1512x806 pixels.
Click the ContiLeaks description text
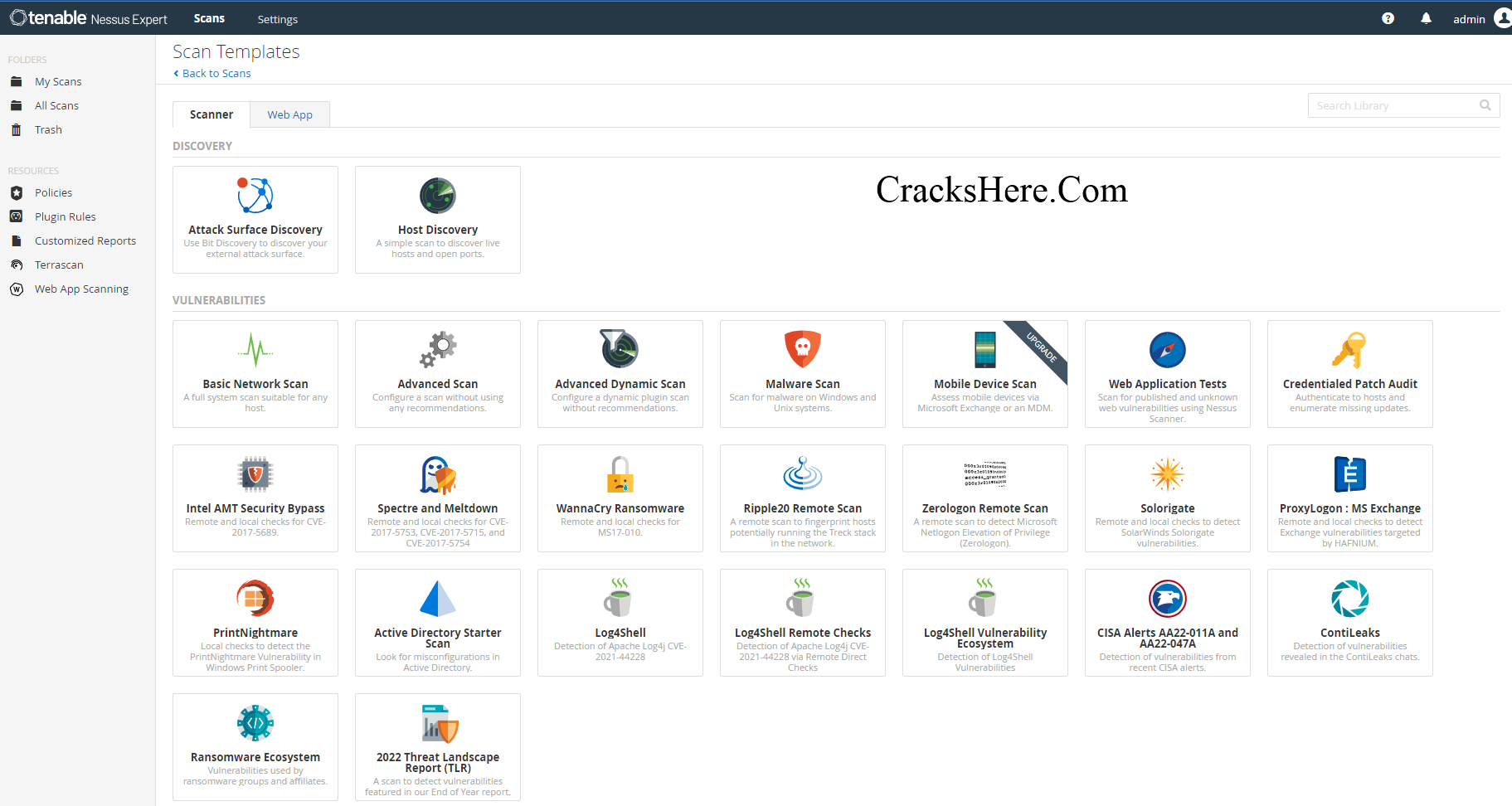(1350, 652)
